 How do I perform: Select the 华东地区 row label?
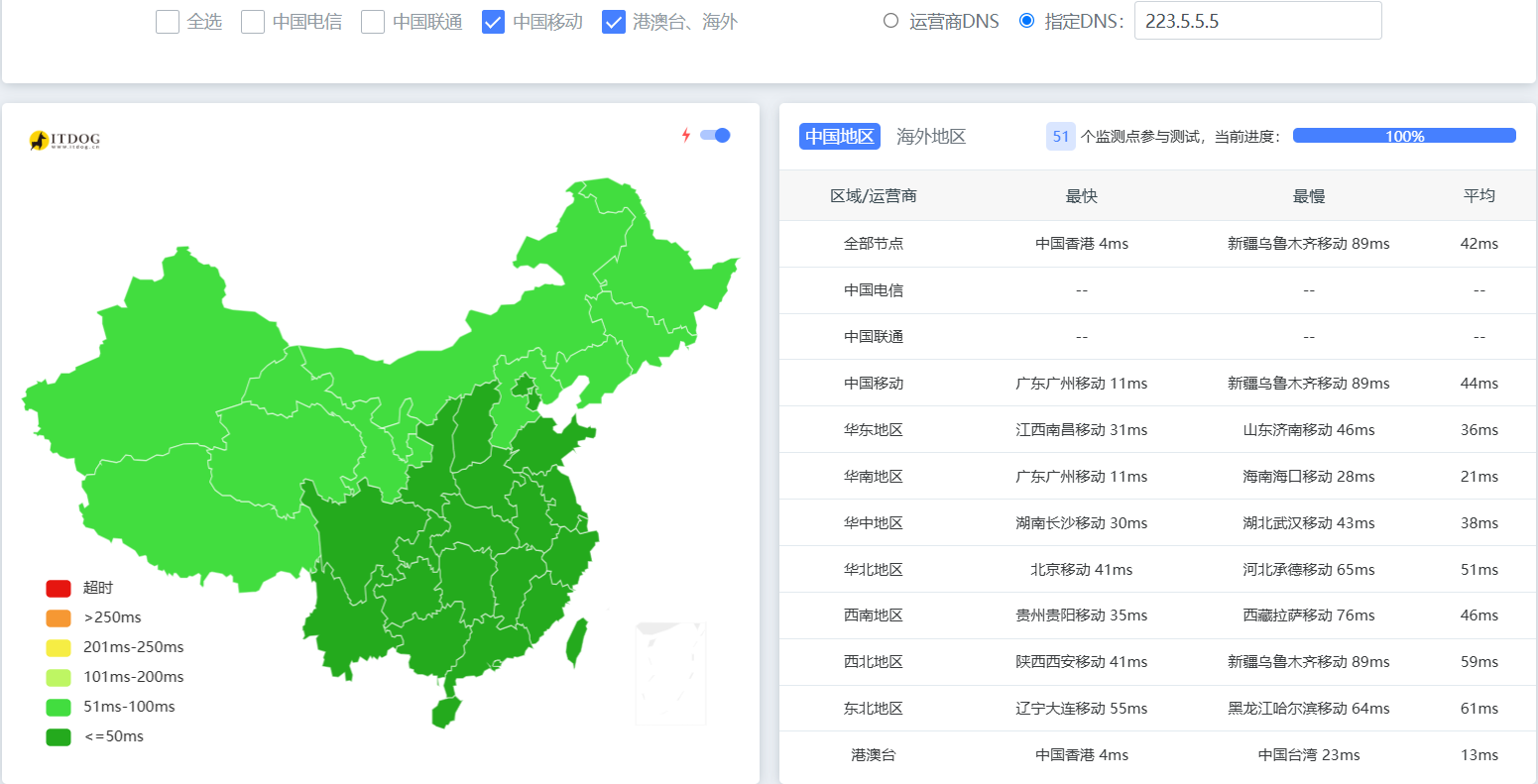[874, 430]
